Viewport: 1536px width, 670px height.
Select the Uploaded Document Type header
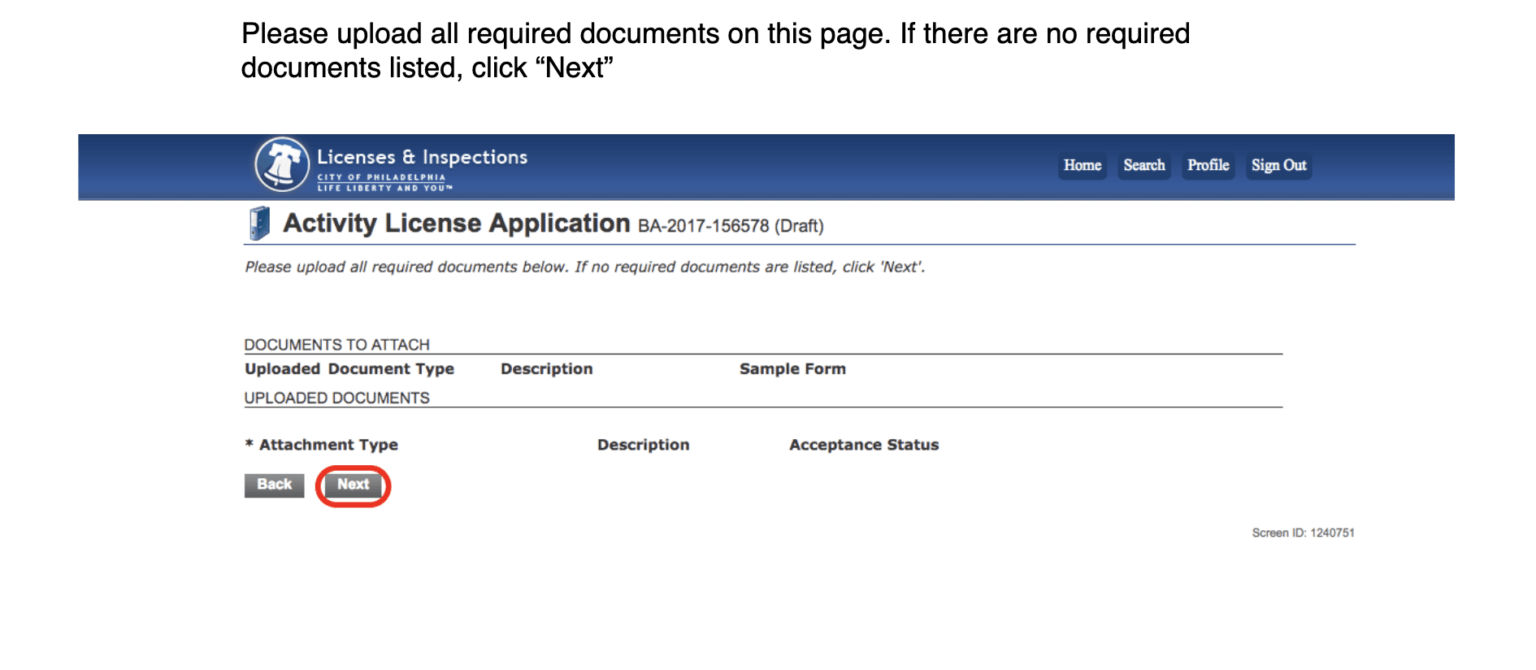(x=349, y=368)
